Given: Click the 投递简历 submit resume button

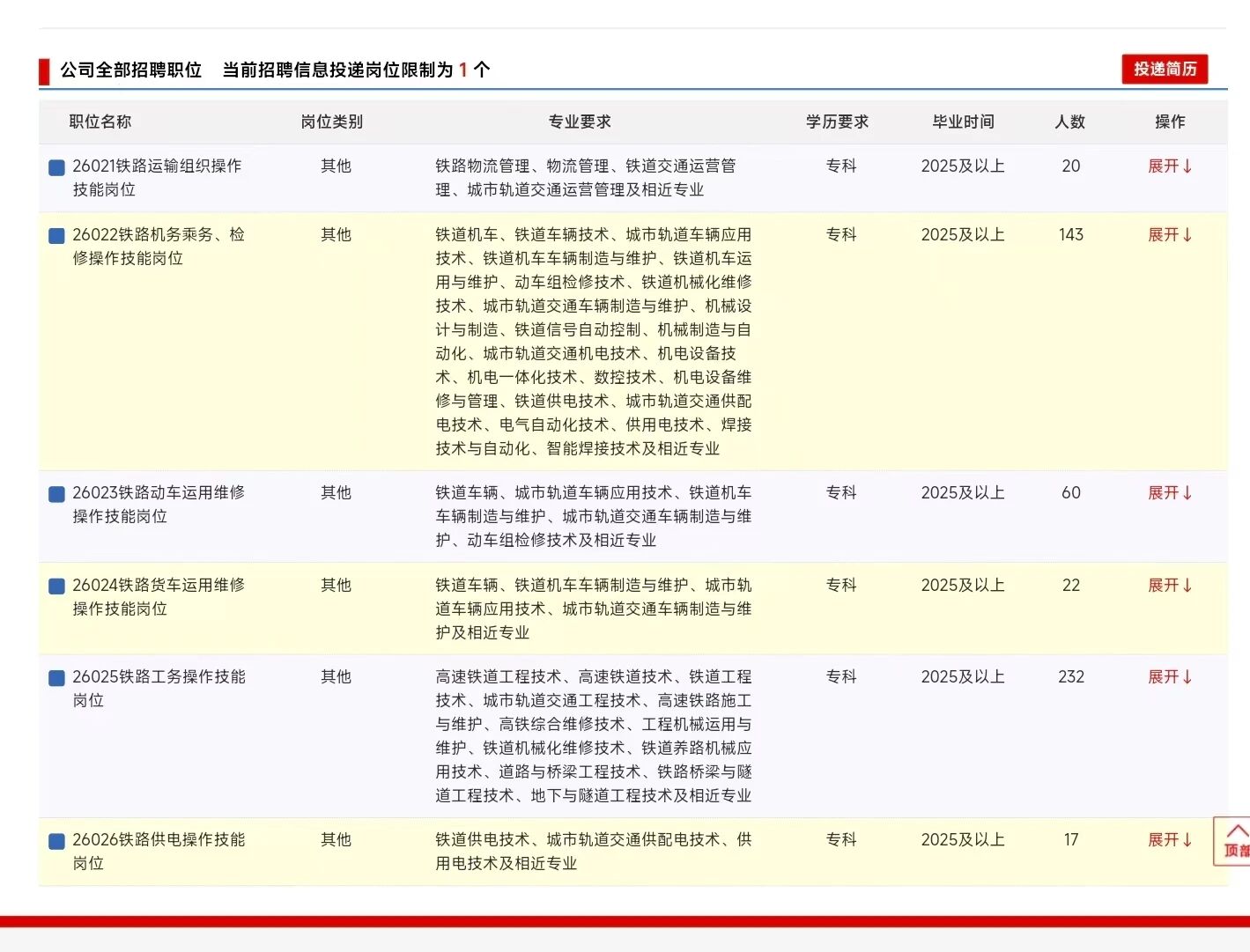Looking at the screenshot, I should [x=1164, y=69].
